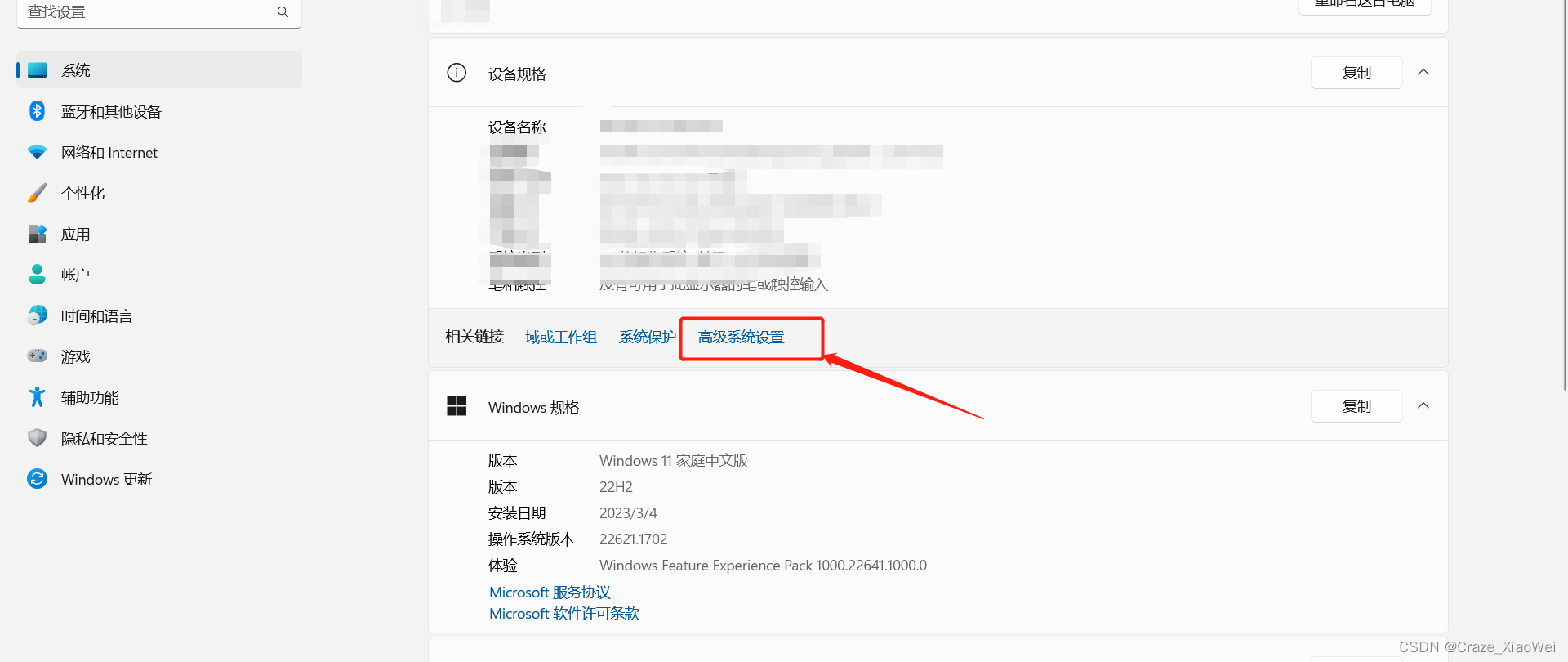Copy Windows specifications with 复制 button
Viewport: 1568px width, 662px height.
[1356, 406]
